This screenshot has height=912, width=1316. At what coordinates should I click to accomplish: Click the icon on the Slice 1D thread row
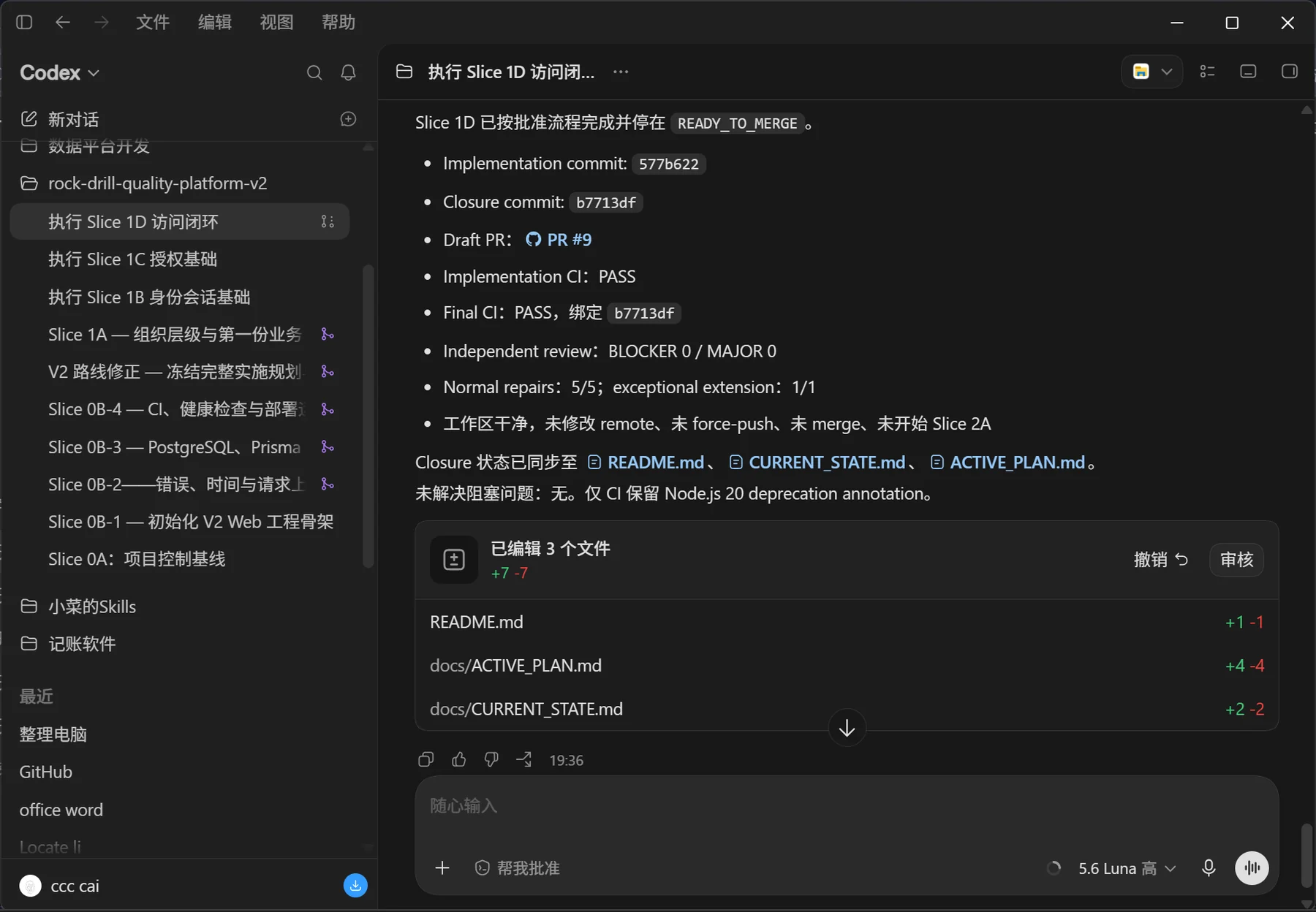coord(328,221)
